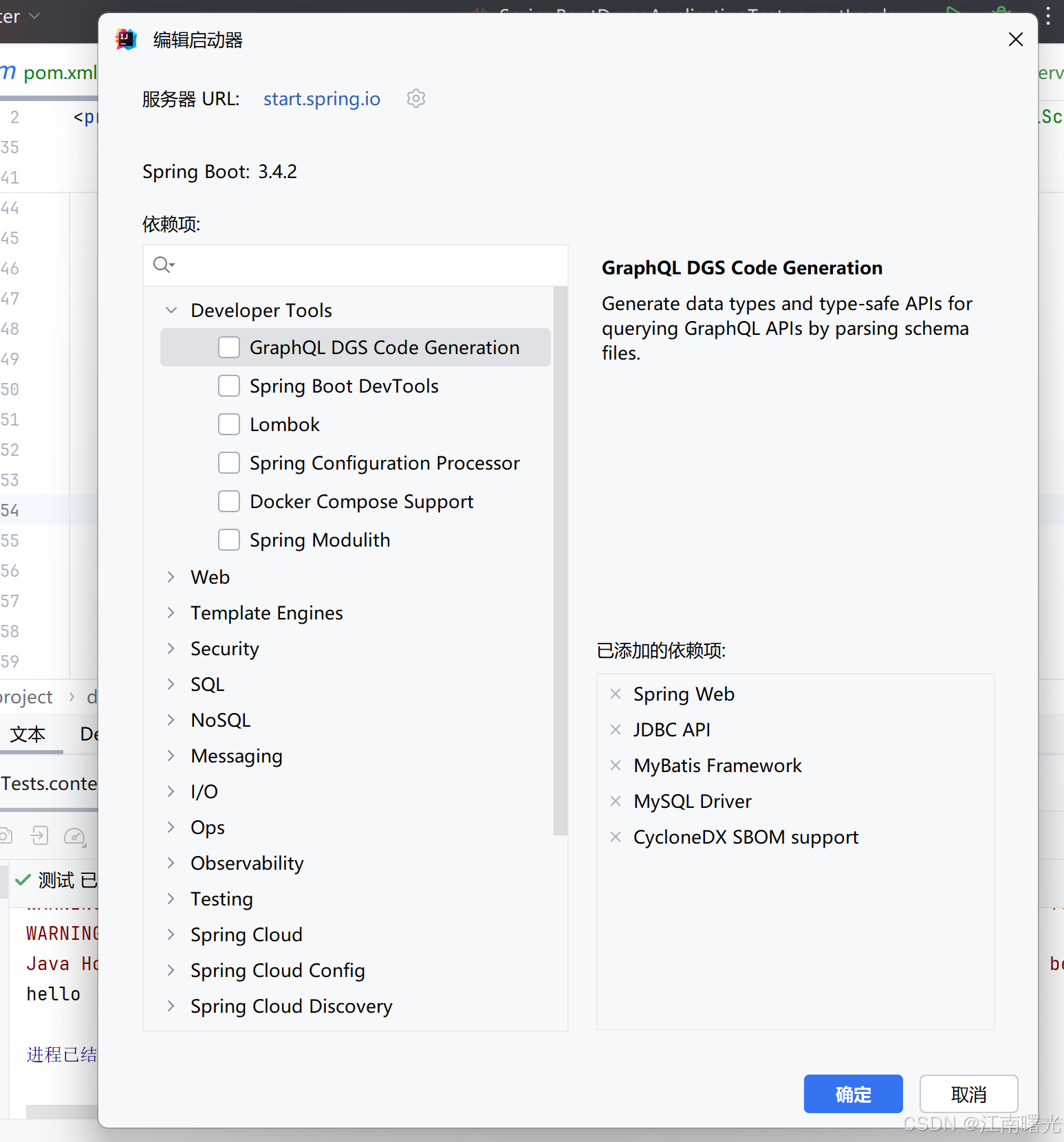Click the import tests icon in run panel
The image size is (1064, 1142).
39,835
